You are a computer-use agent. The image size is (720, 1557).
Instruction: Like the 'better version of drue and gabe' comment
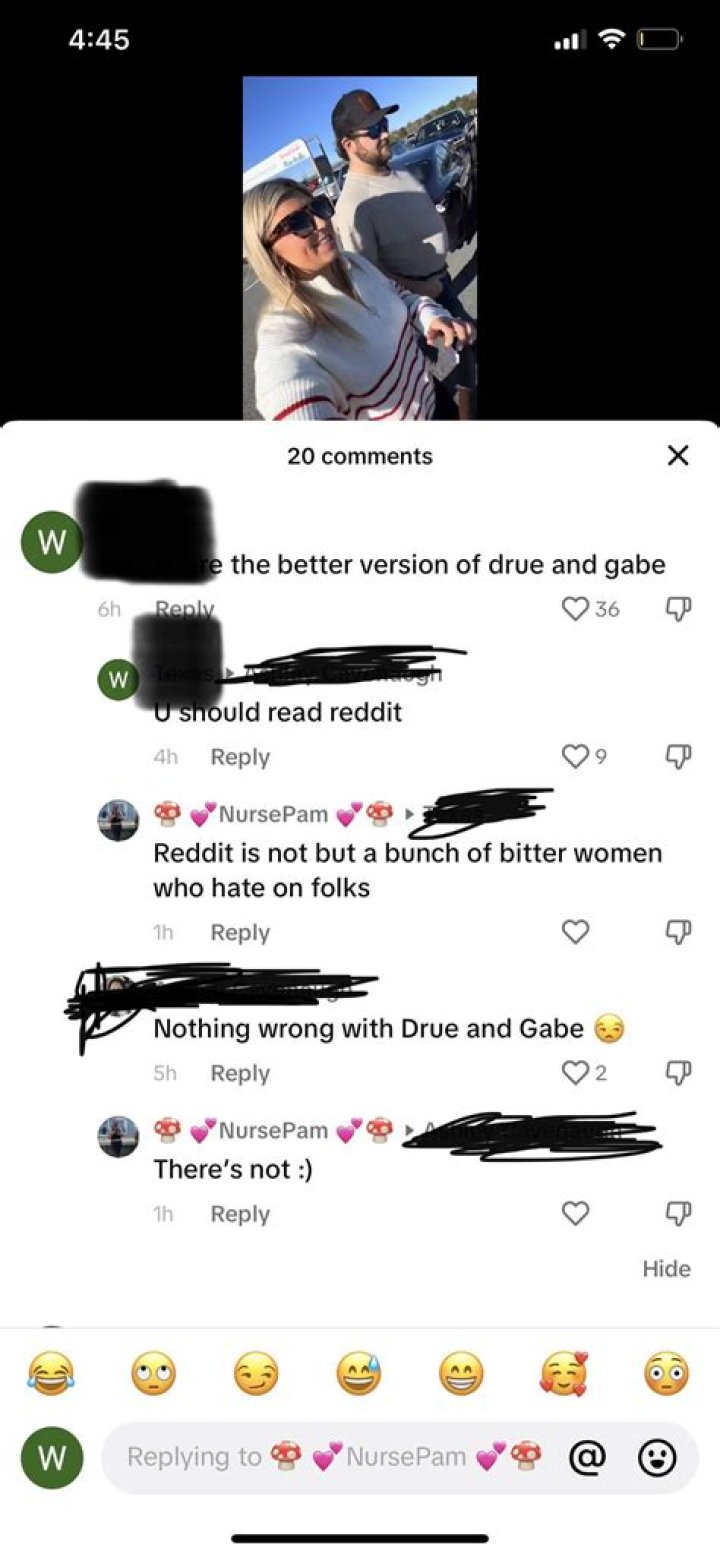tap(576, 609)
